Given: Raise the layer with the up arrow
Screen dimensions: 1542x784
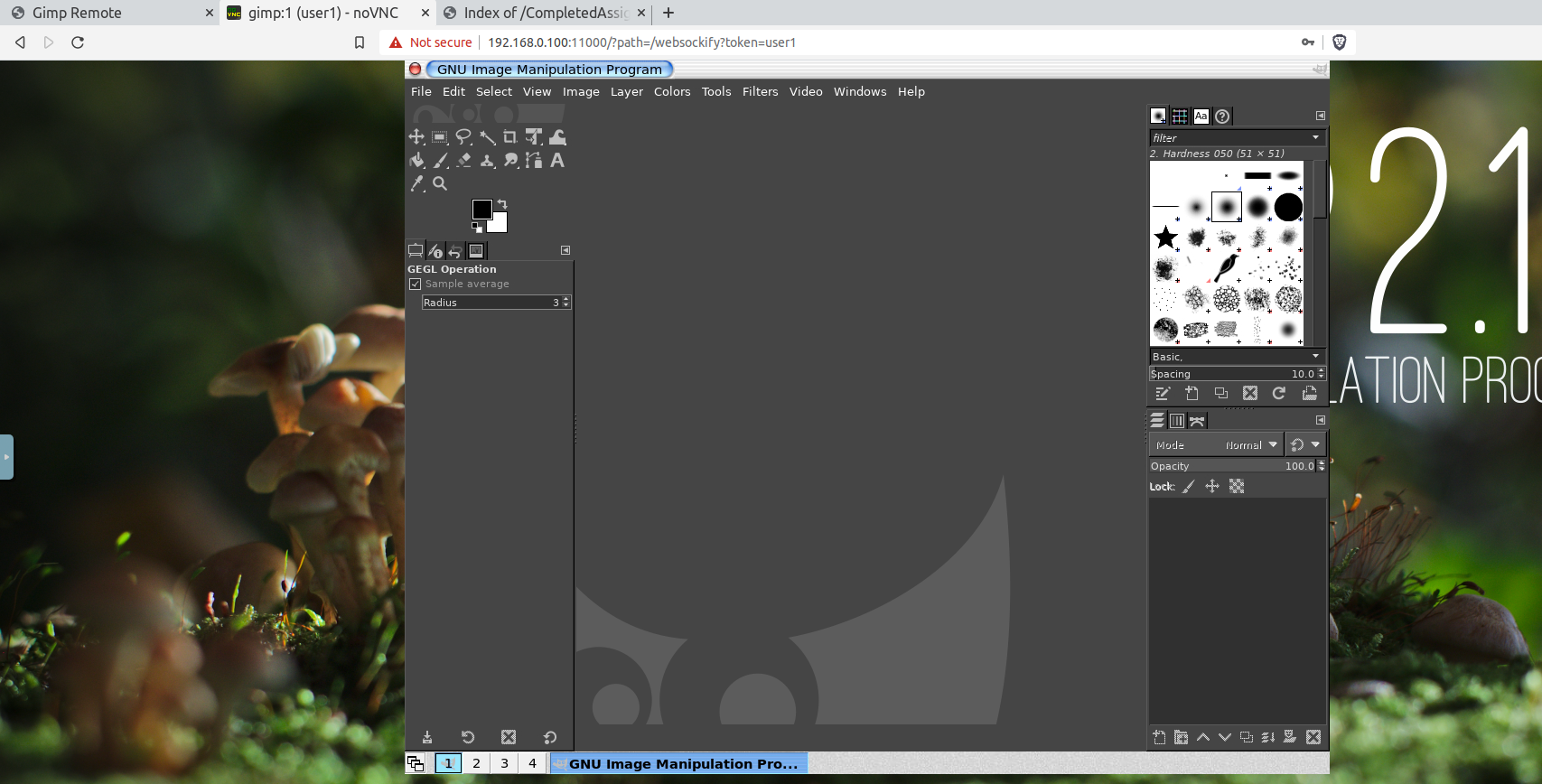Looking at the screenshot, I should [x=1203, y=737].
